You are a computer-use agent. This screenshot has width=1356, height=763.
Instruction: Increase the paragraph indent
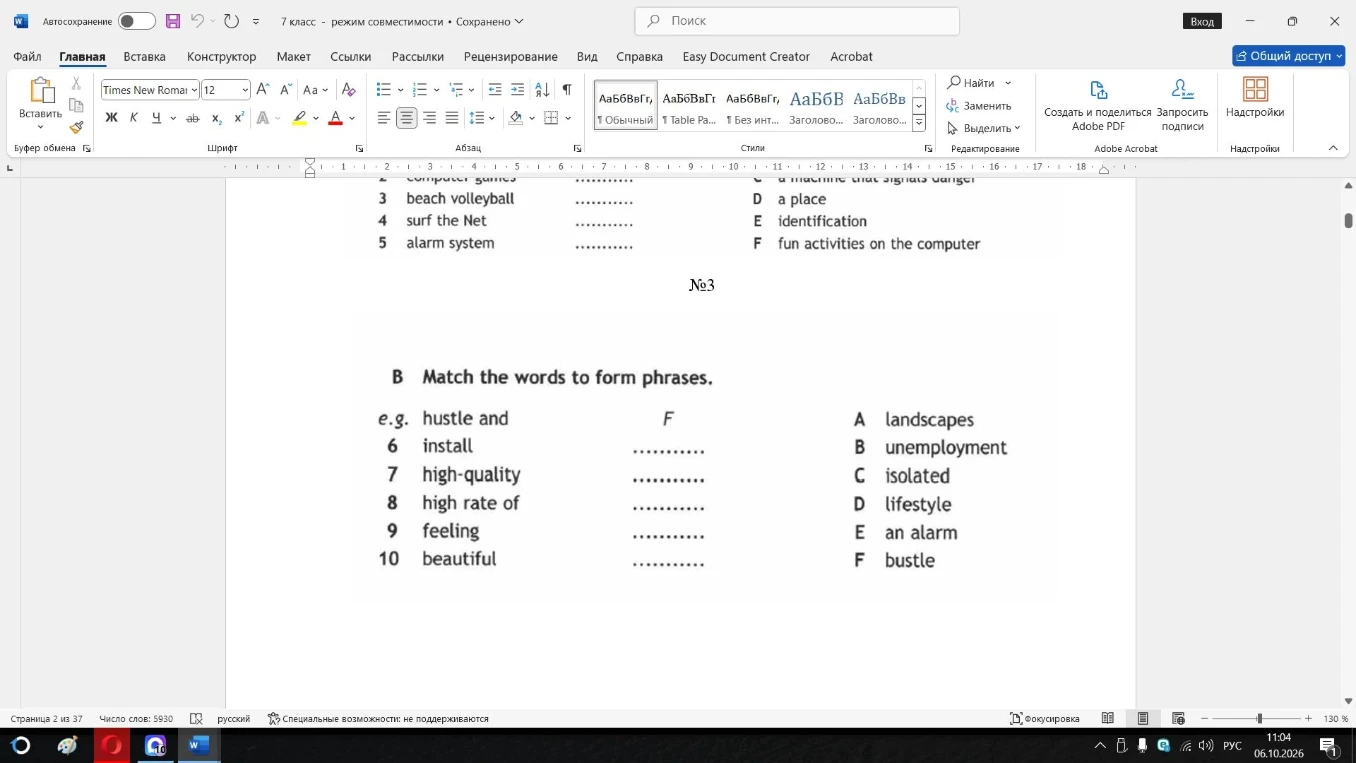point(517,90)
